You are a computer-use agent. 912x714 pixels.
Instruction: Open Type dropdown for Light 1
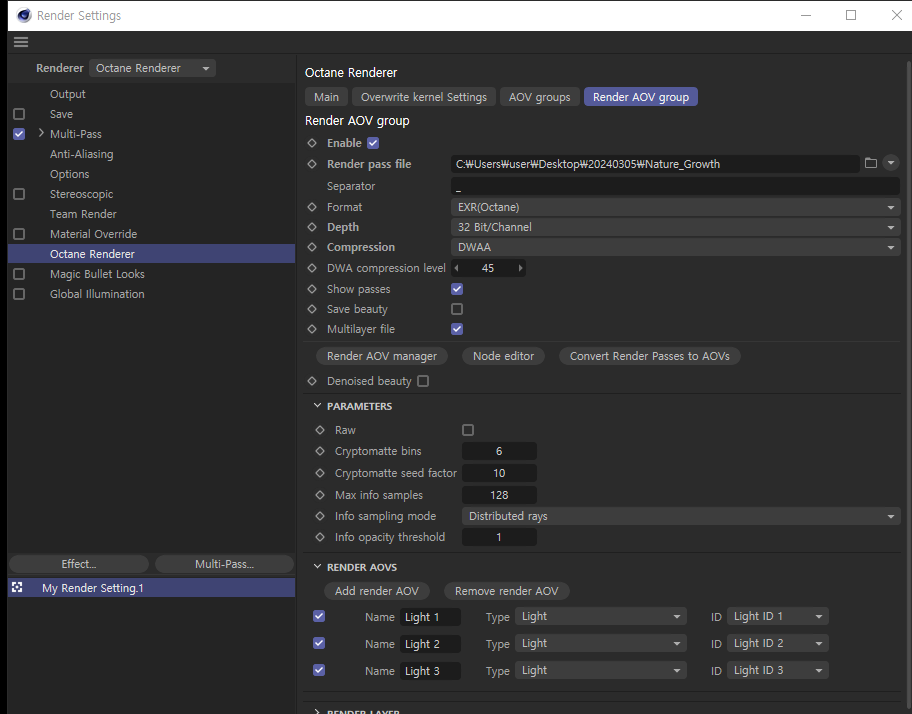(x=601, y=616)
